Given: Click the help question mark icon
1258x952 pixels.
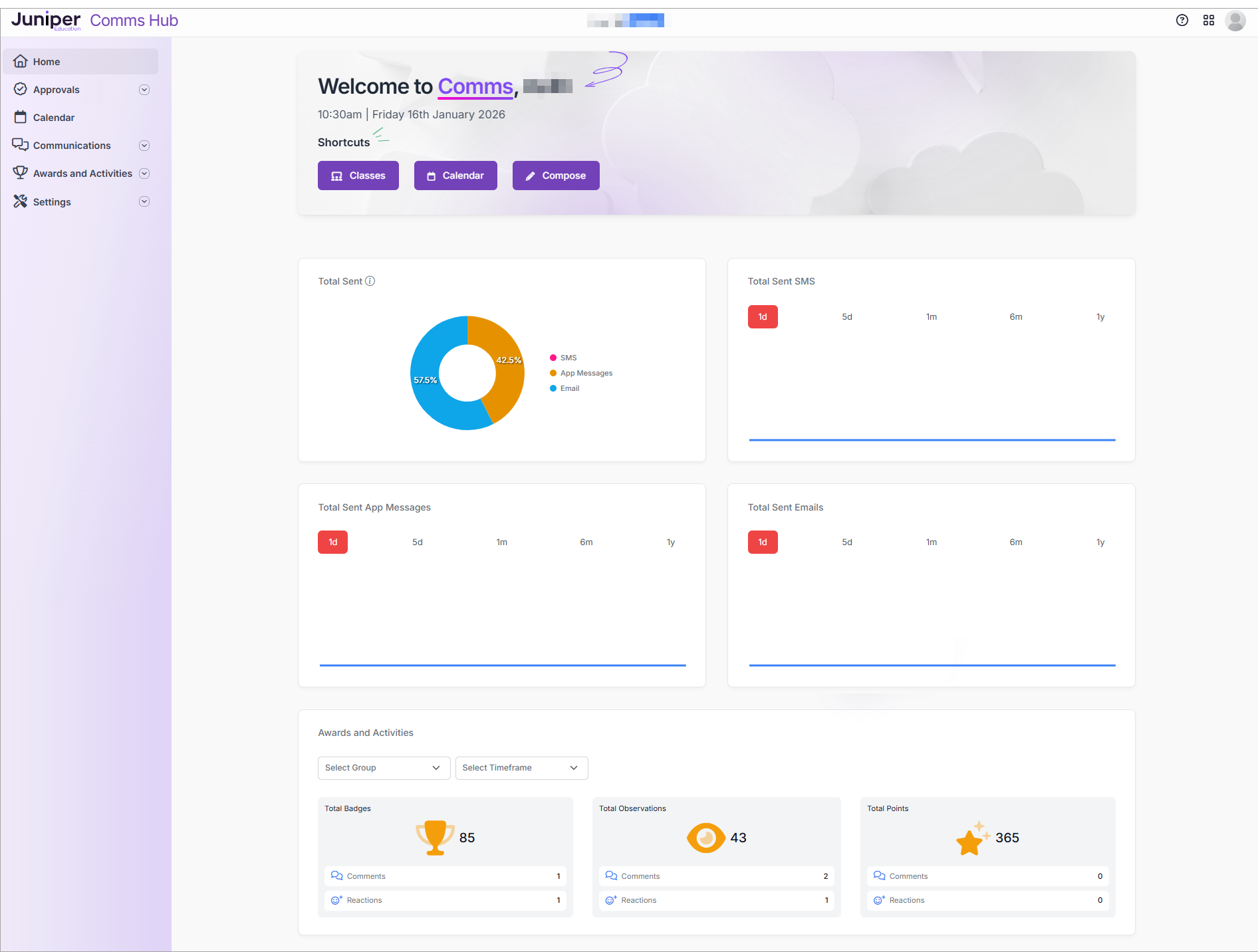Looking at the screenshot, I should (x=1182, y=20).
